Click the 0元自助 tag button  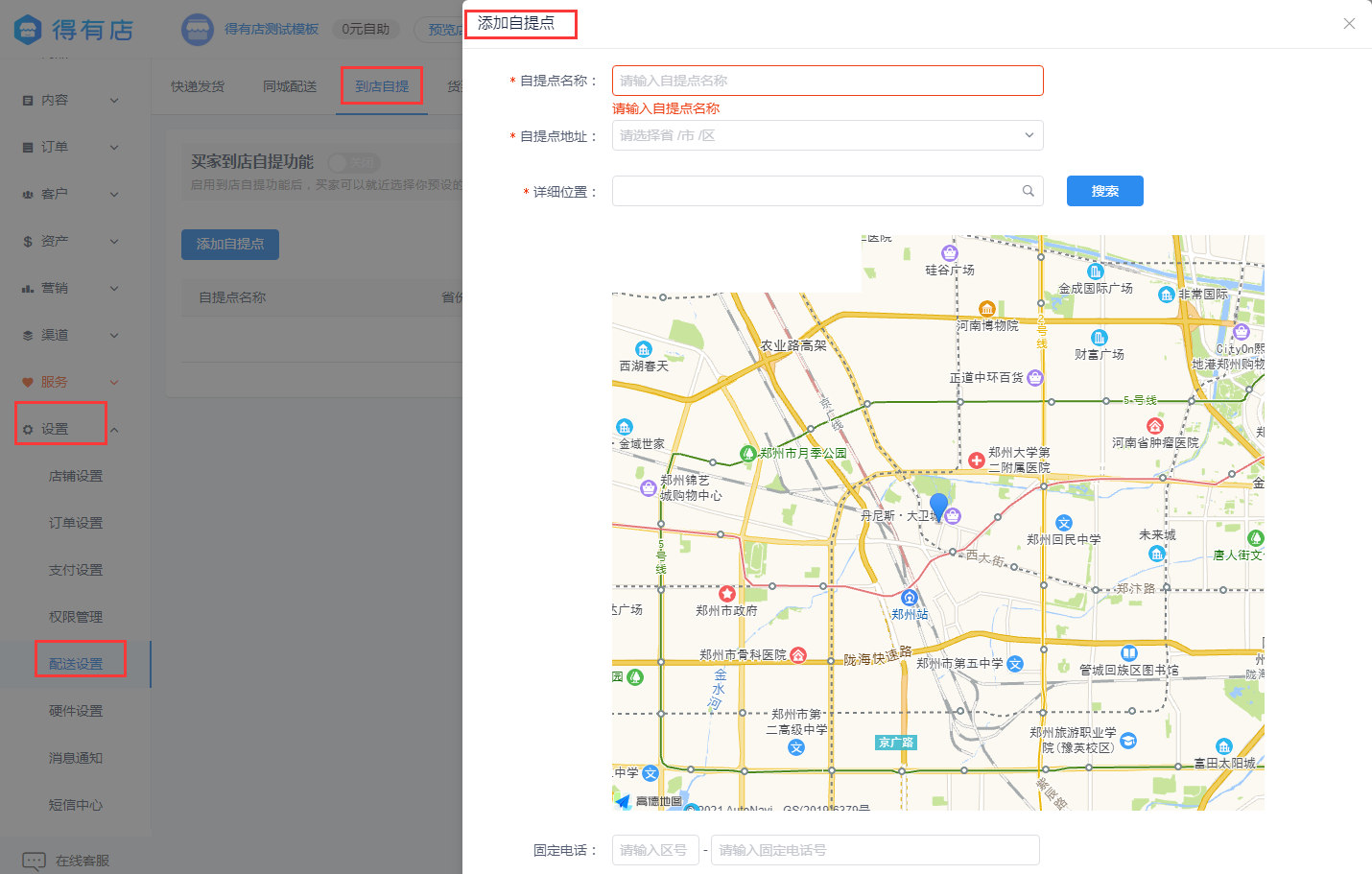click(366, 30)
